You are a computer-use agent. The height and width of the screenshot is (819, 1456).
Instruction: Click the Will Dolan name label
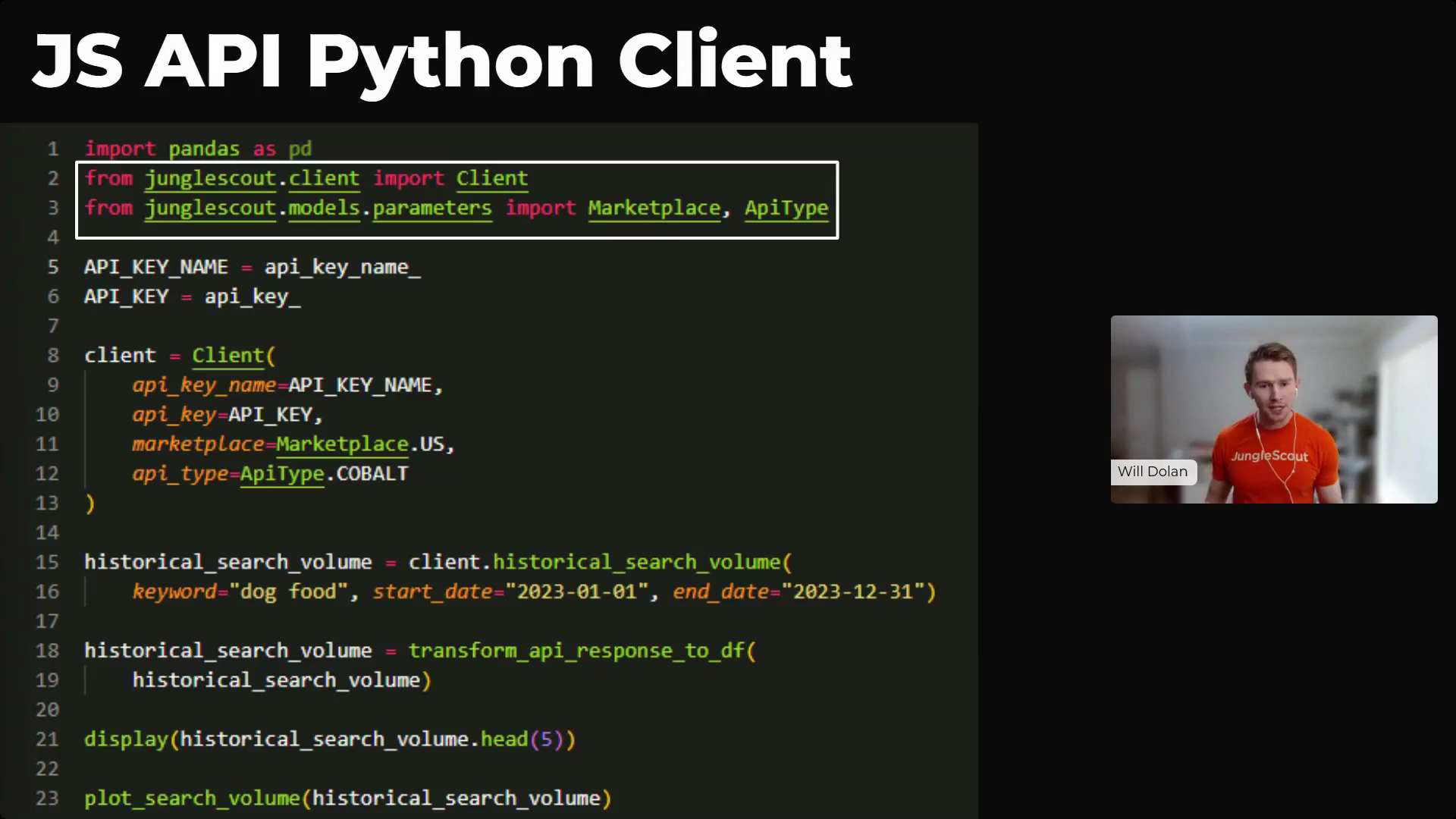[x=1152, y=472]
